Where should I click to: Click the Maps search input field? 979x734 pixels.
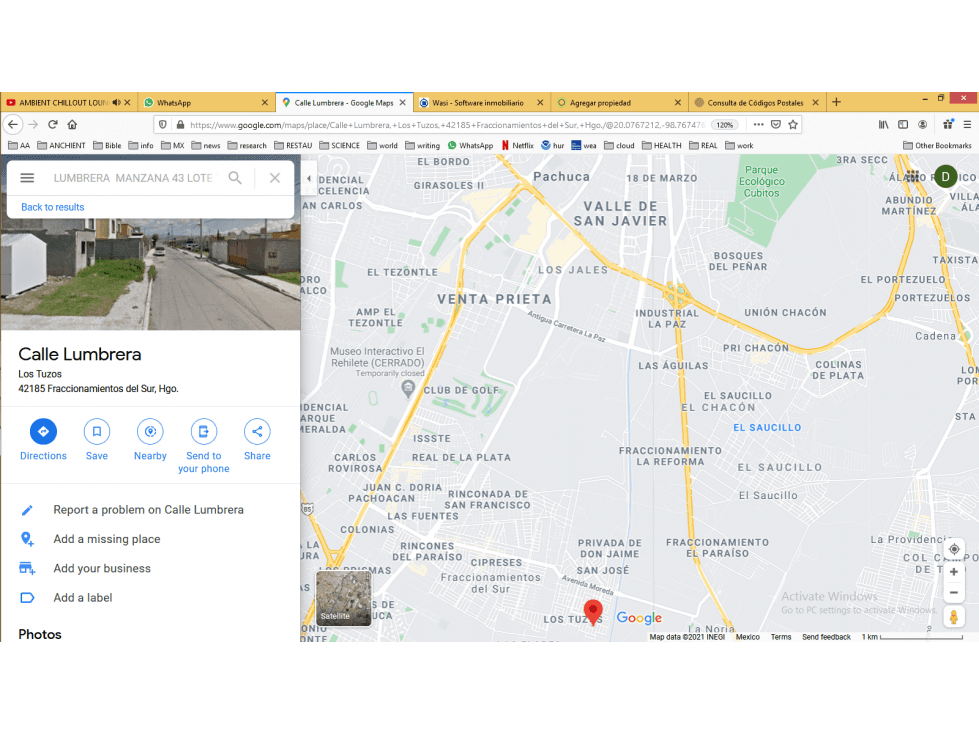click(133, 178)
